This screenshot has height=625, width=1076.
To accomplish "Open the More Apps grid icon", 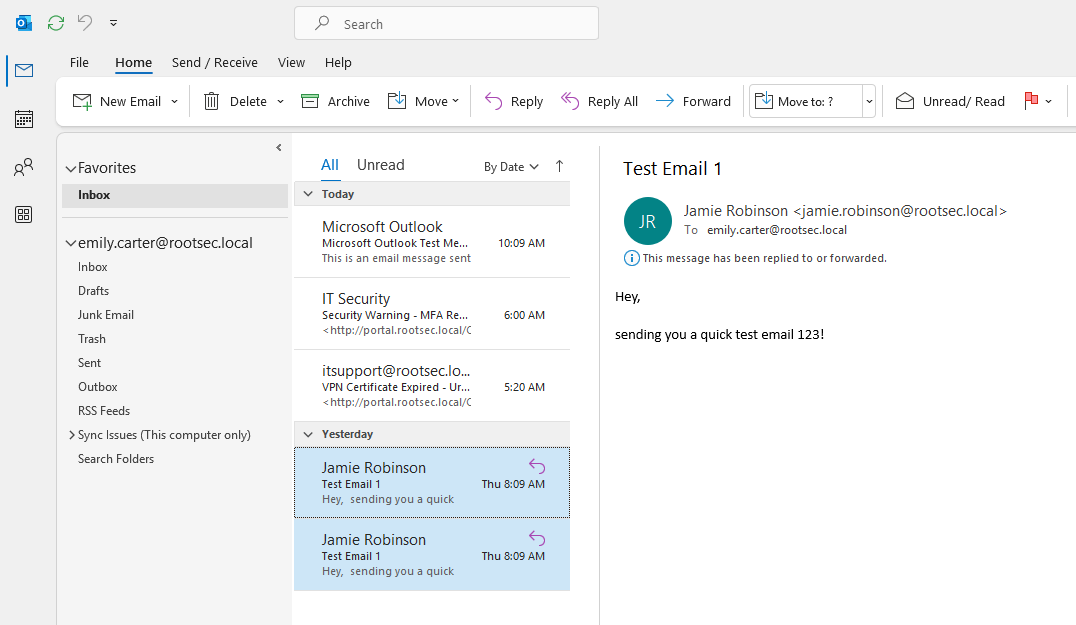I will pyautogui.click(x=24, y=215).
